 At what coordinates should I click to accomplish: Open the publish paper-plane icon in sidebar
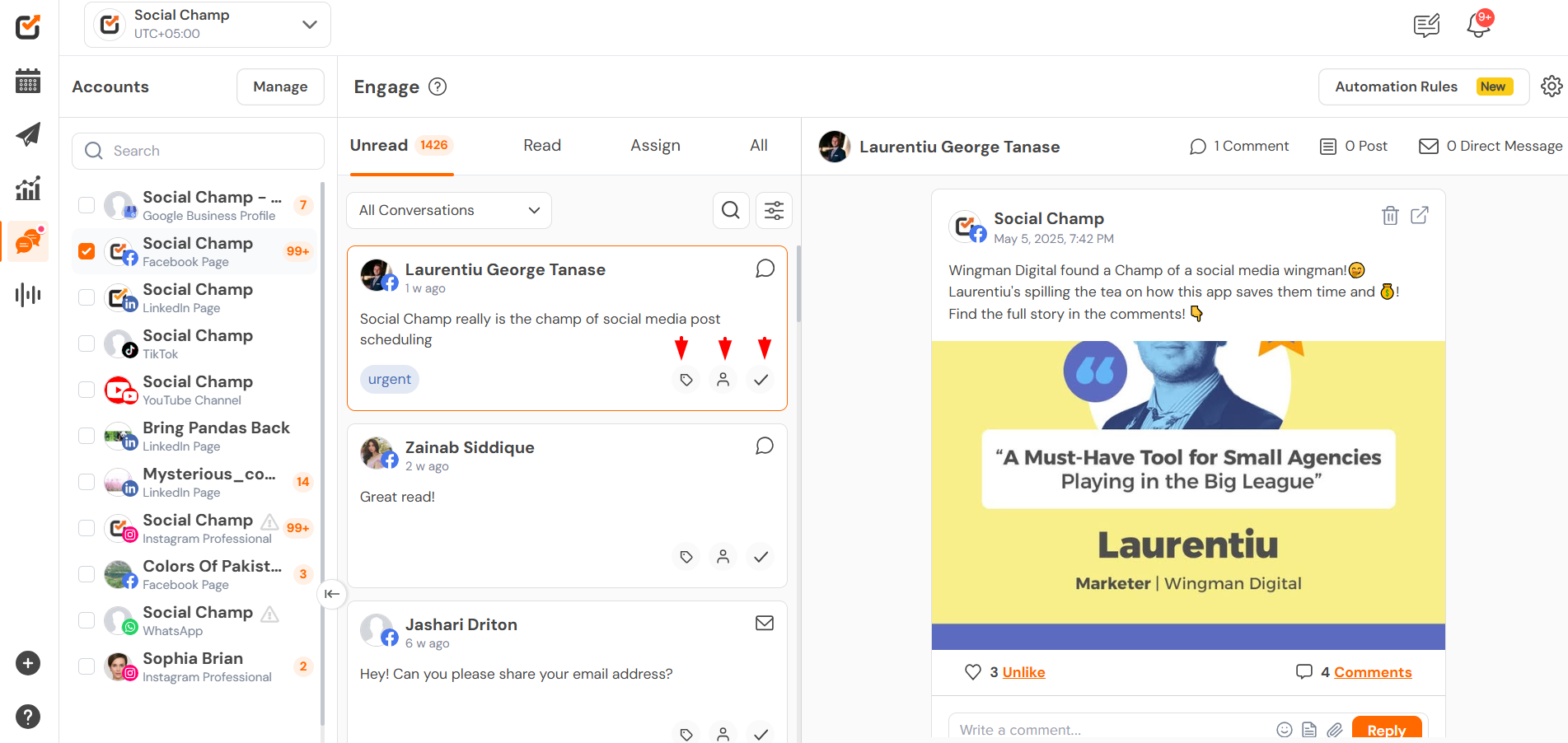(28, 134)
